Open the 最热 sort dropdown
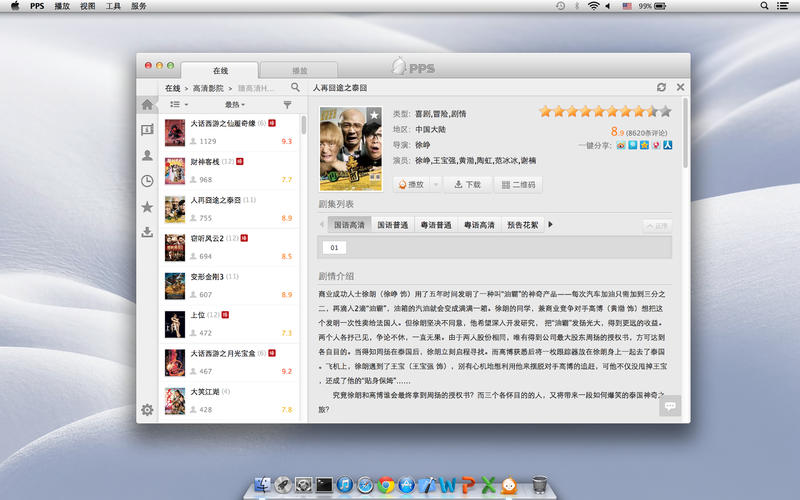This screenshot has height=500, width=800. [x=235, y=104]
